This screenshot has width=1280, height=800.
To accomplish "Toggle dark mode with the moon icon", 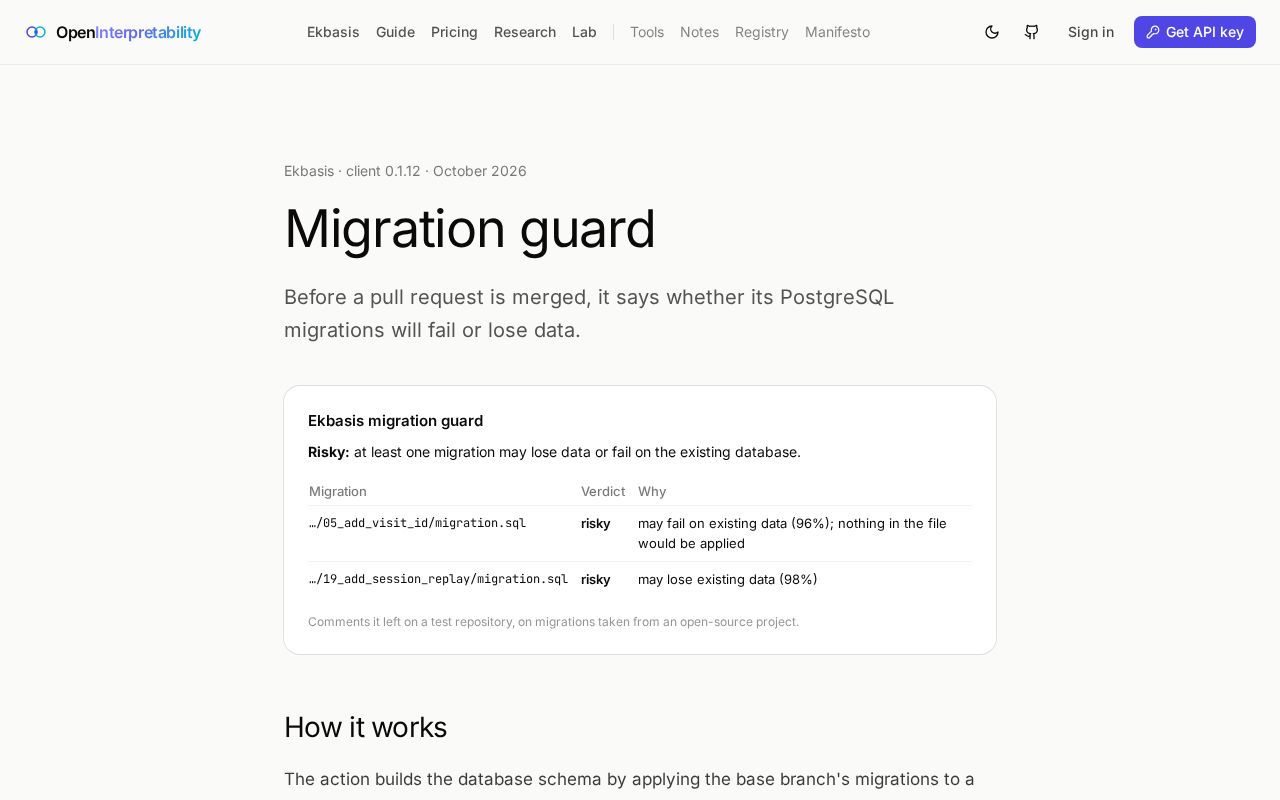I will pos(992,32).
